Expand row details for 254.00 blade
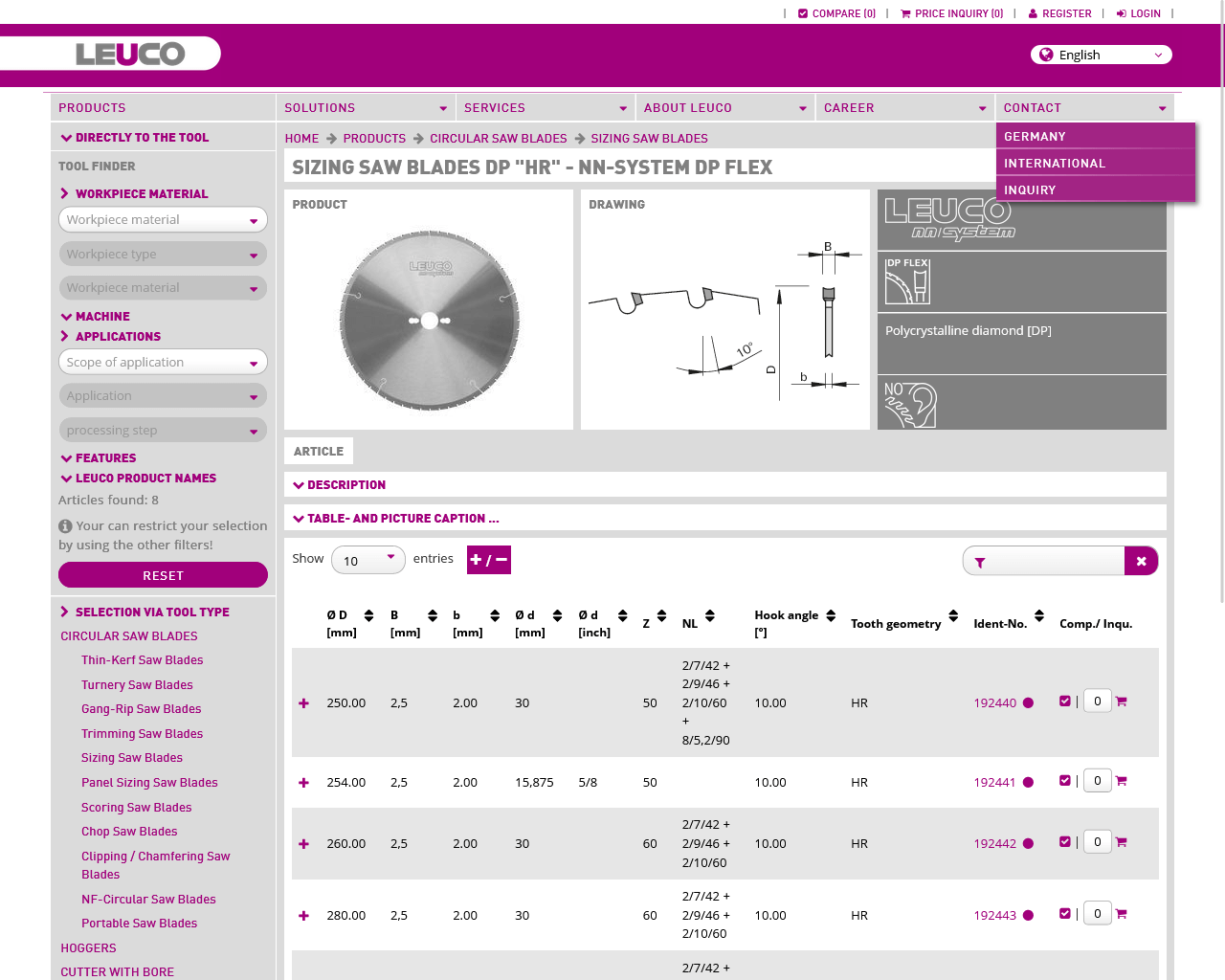 [303, 783]
